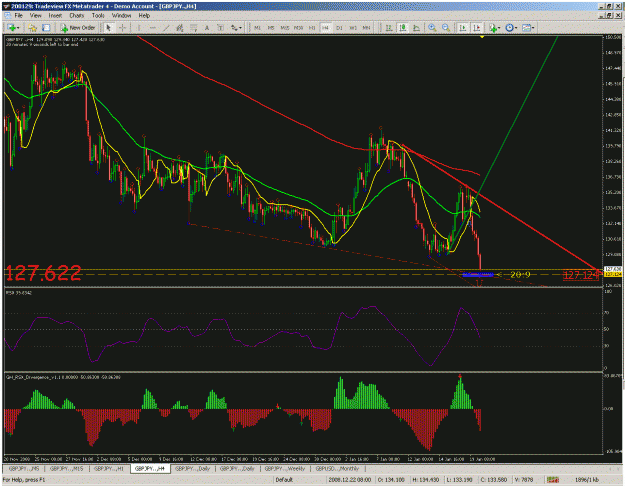
Task: Select the Fibonacci Retracement tool
Action: (x=194, y=28)
